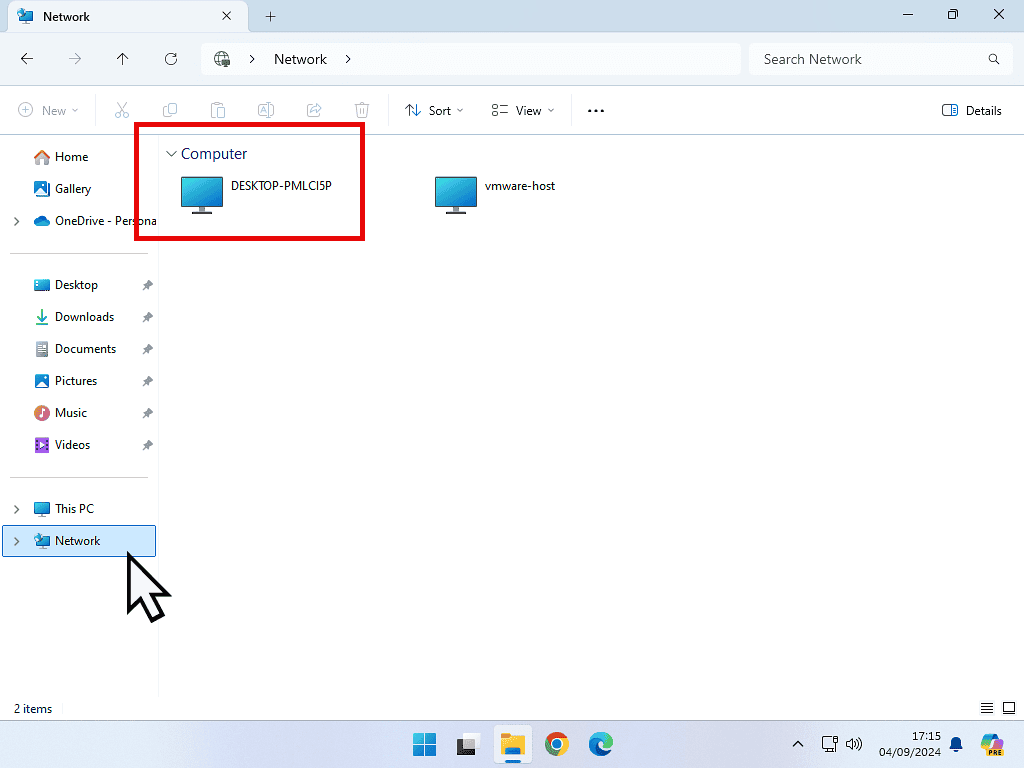The width and height of the screenshot is (1024, 768).
Task: Collapse the Computer group
Action: coord(172,154)
